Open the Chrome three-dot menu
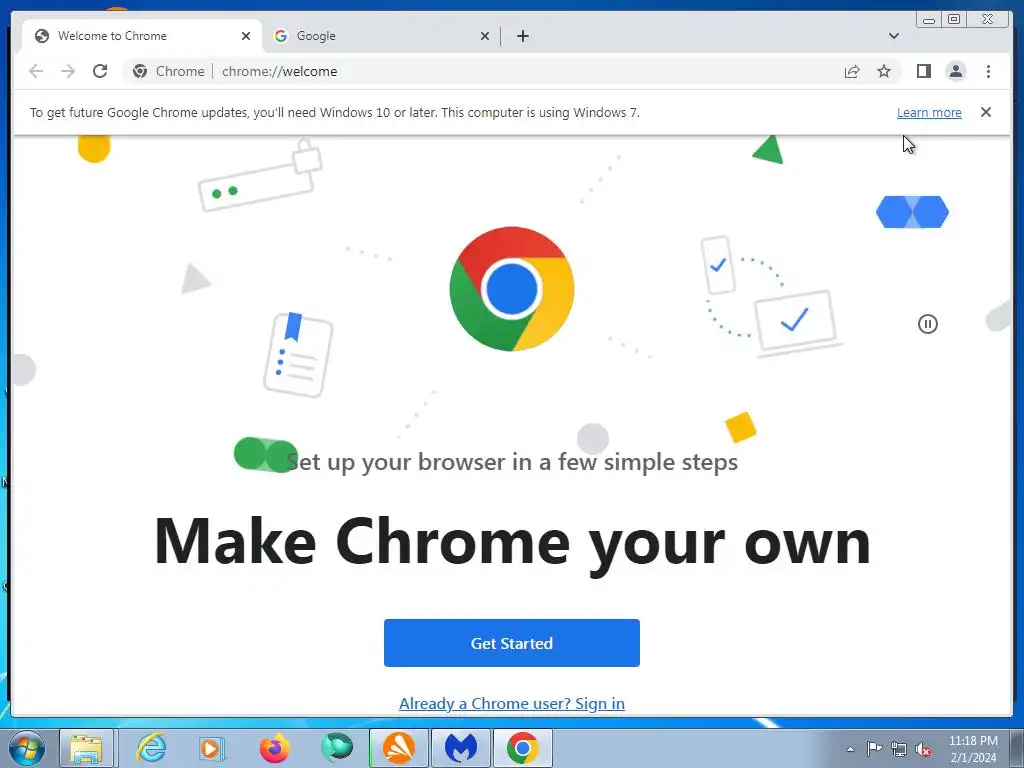 [988, 71]
